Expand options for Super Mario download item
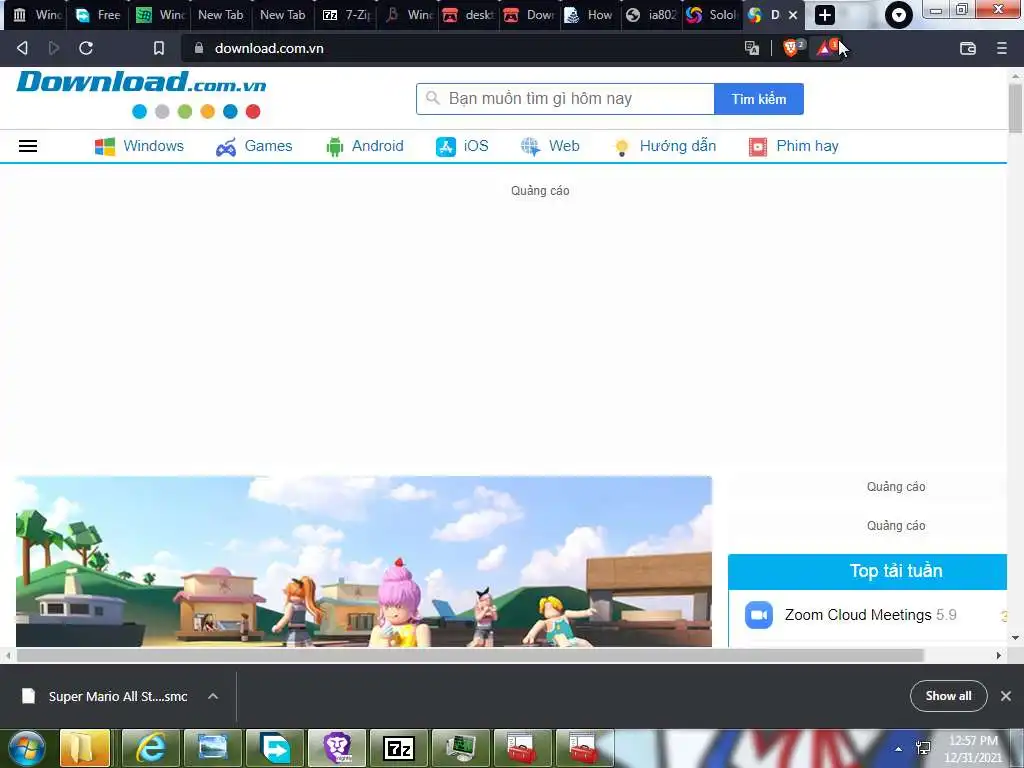Viewport: 1024px width, 768px height. point(213,696)
